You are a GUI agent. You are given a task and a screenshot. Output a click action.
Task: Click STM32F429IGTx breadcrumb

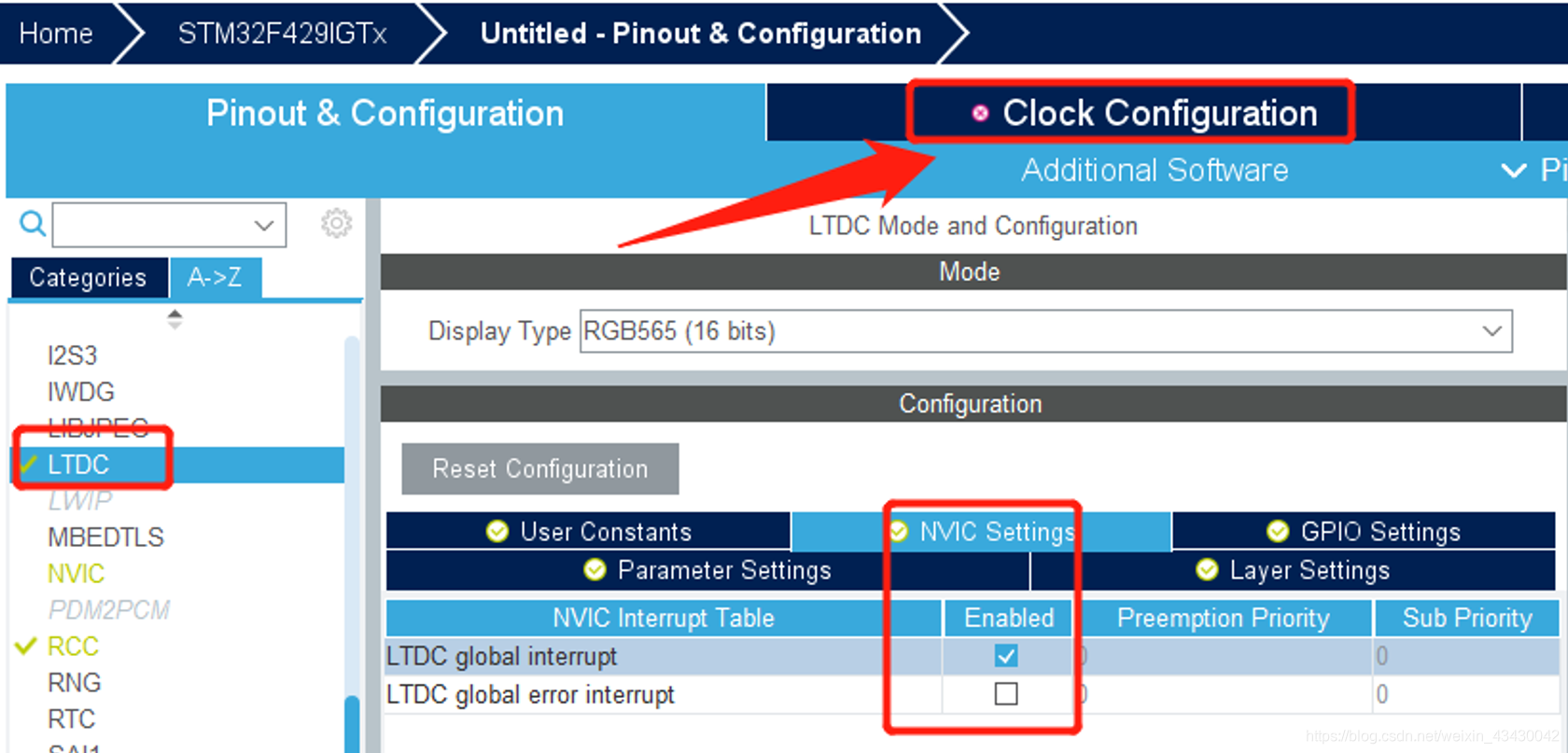(282, 34)
